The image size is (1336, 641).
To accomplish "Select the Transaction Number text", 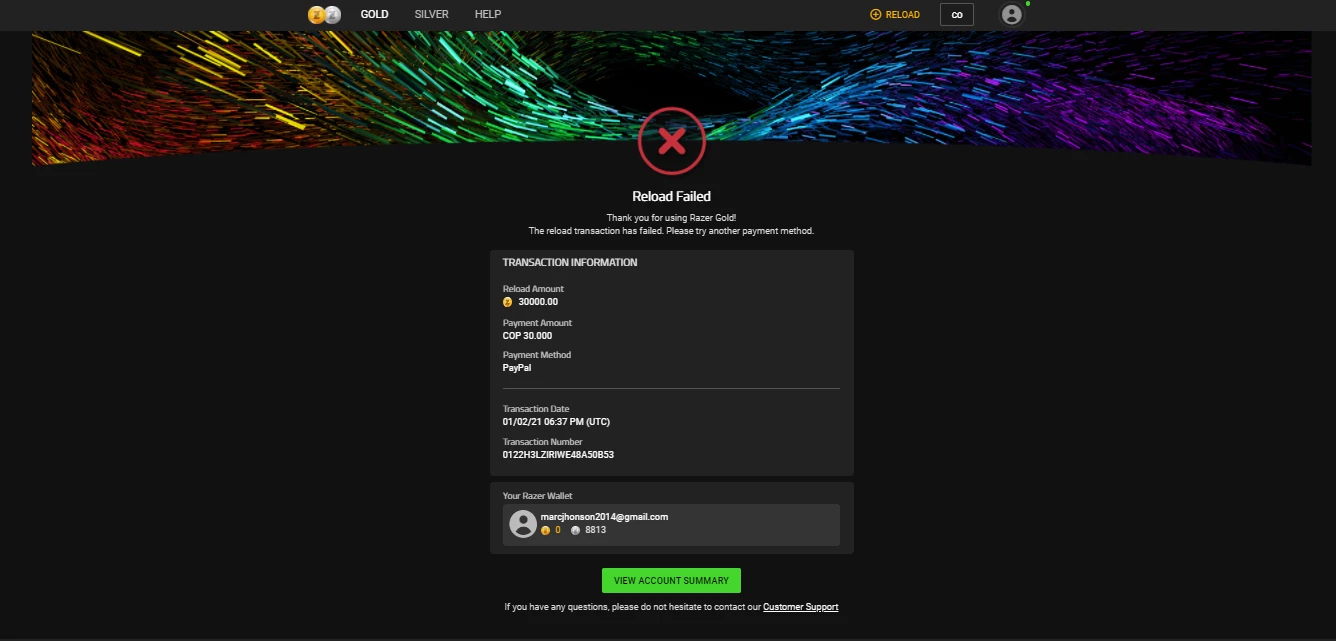I will [558, 454].
